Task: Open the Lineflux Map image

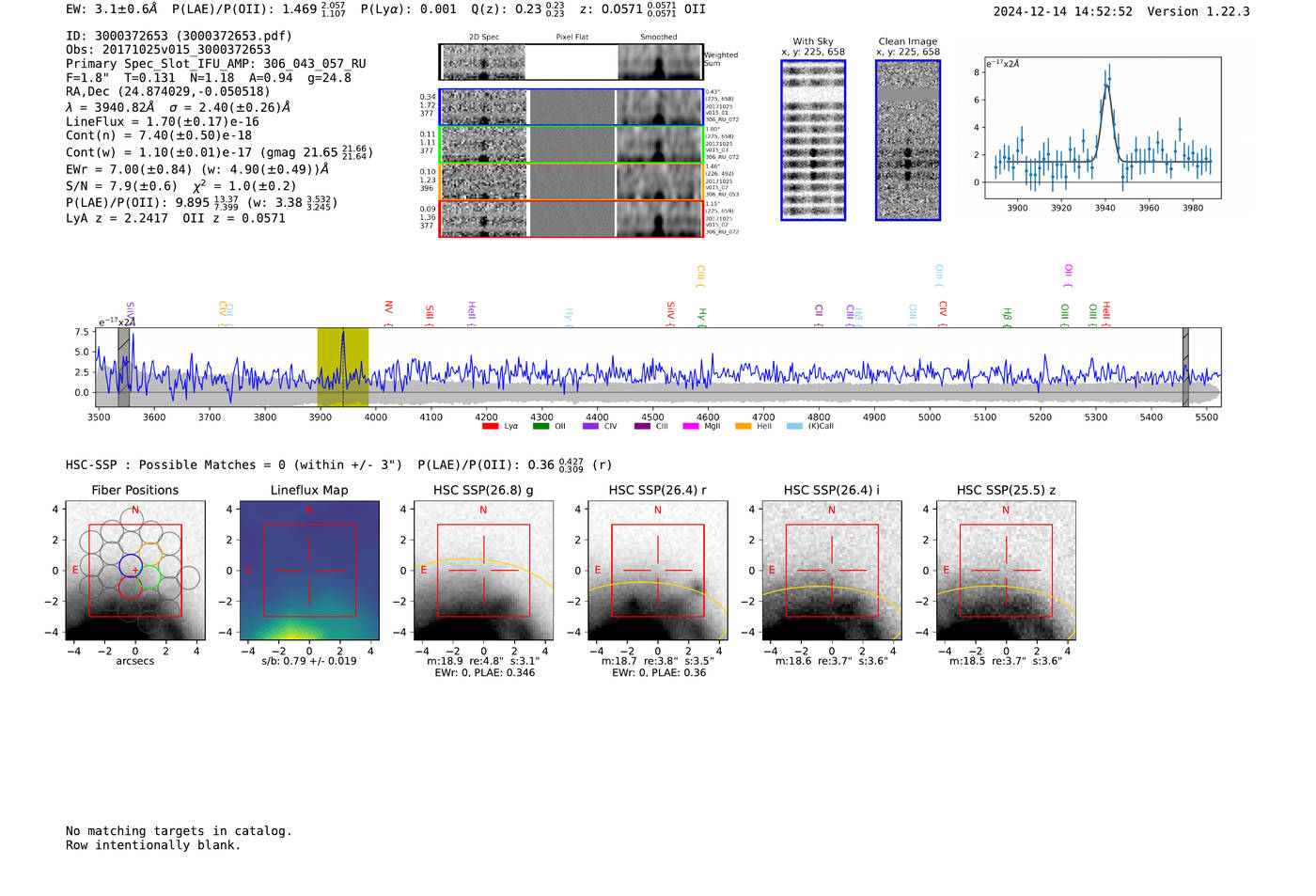Action: point(309,571)
